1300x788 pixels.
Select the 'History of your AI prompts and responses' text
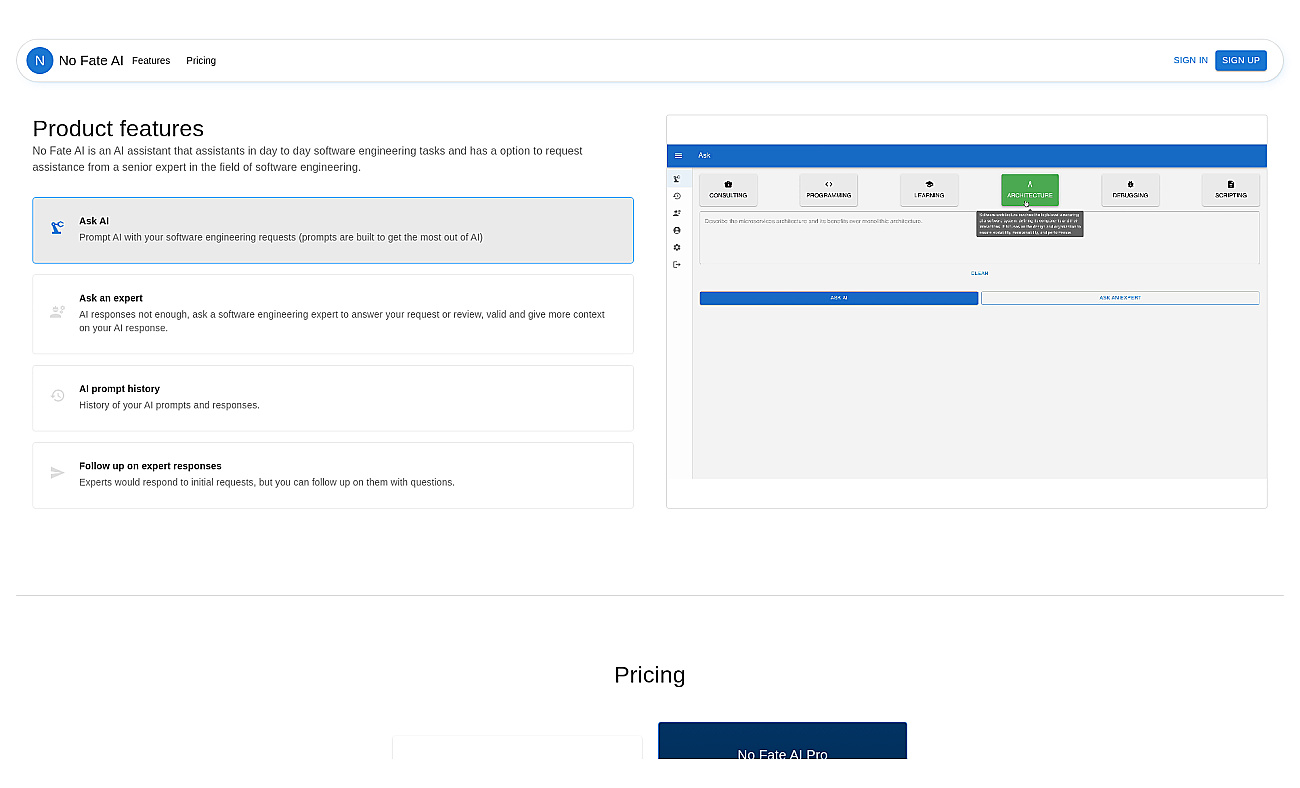pyautogui.click(x=169, y=405)
